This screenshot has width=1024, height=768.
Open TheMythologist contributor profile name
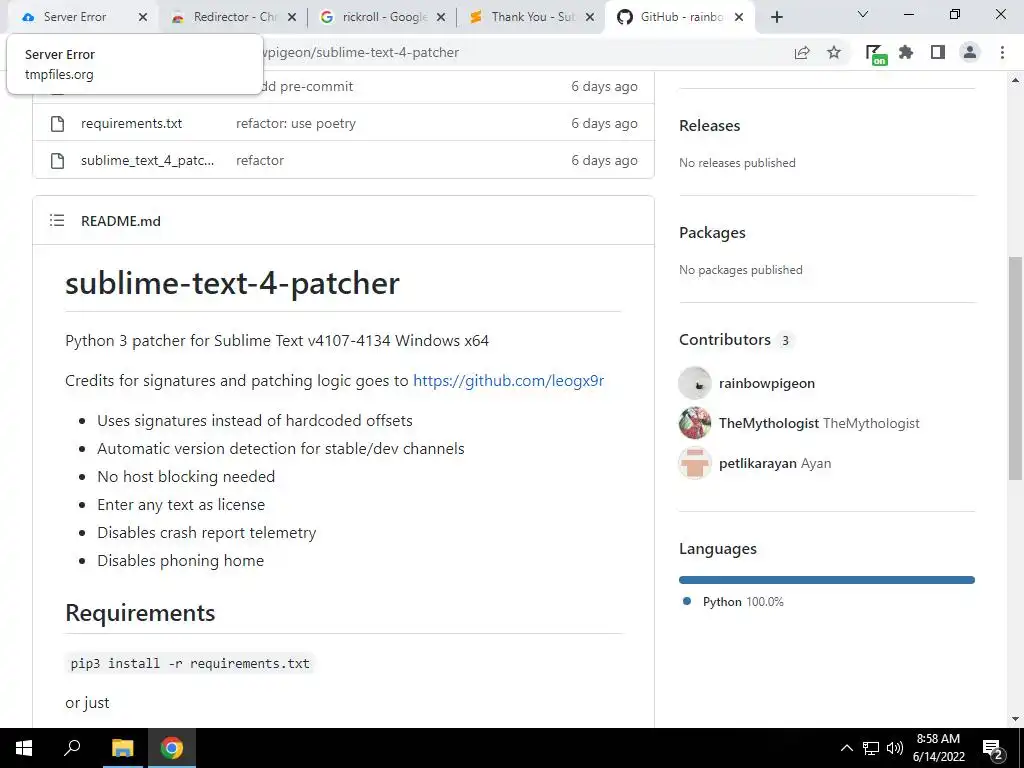(769, 423)
